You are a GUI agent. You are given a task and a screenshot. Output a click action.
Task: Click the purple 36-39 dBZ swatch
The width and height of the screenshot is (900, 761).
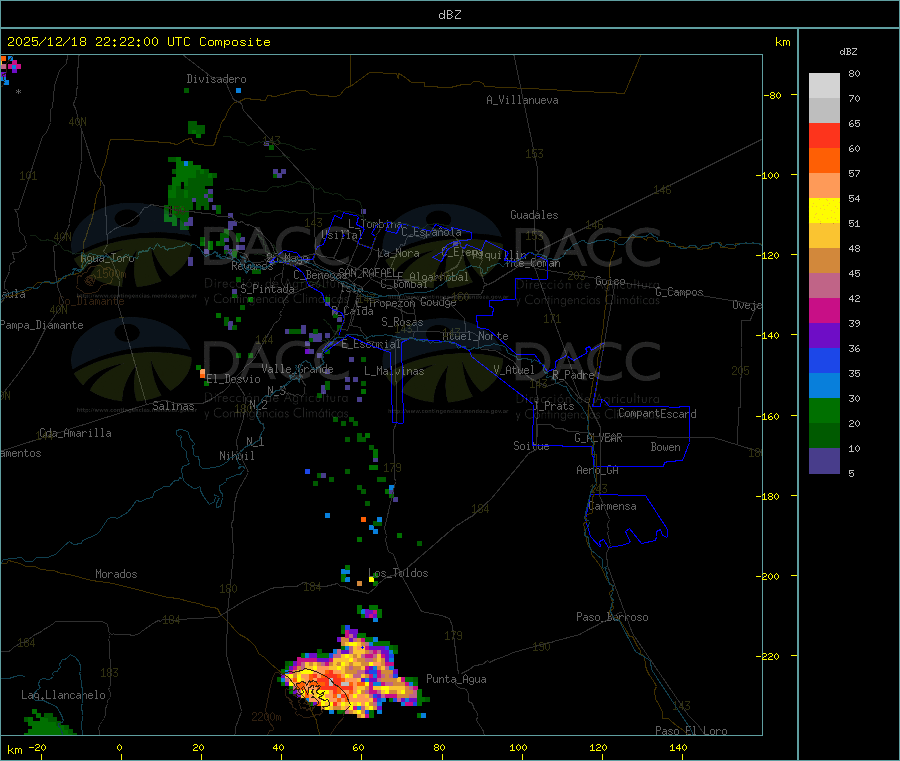coord(824,336)
